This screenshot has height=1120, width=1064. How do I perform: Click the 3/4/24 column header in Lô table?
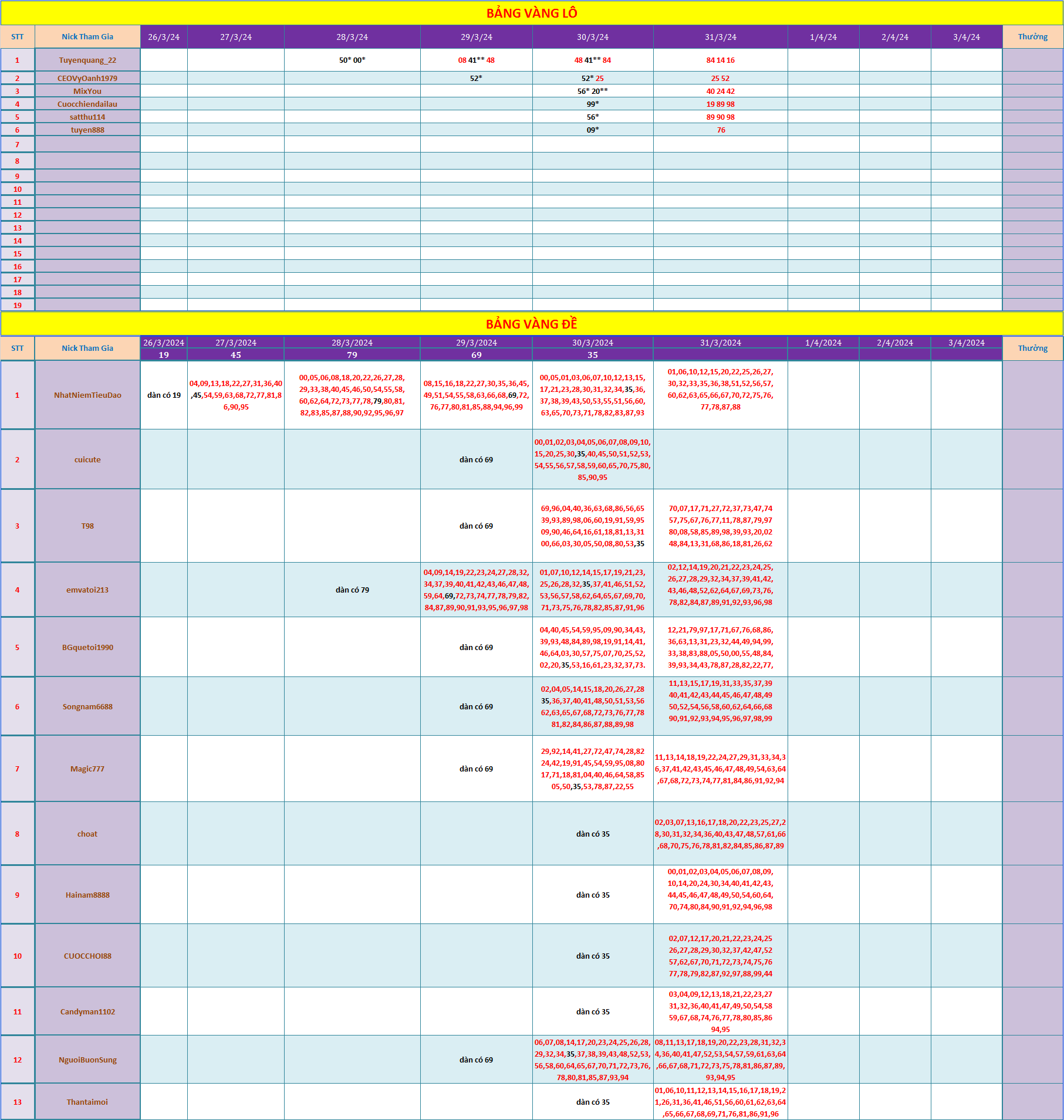click(x=967, y=36)
